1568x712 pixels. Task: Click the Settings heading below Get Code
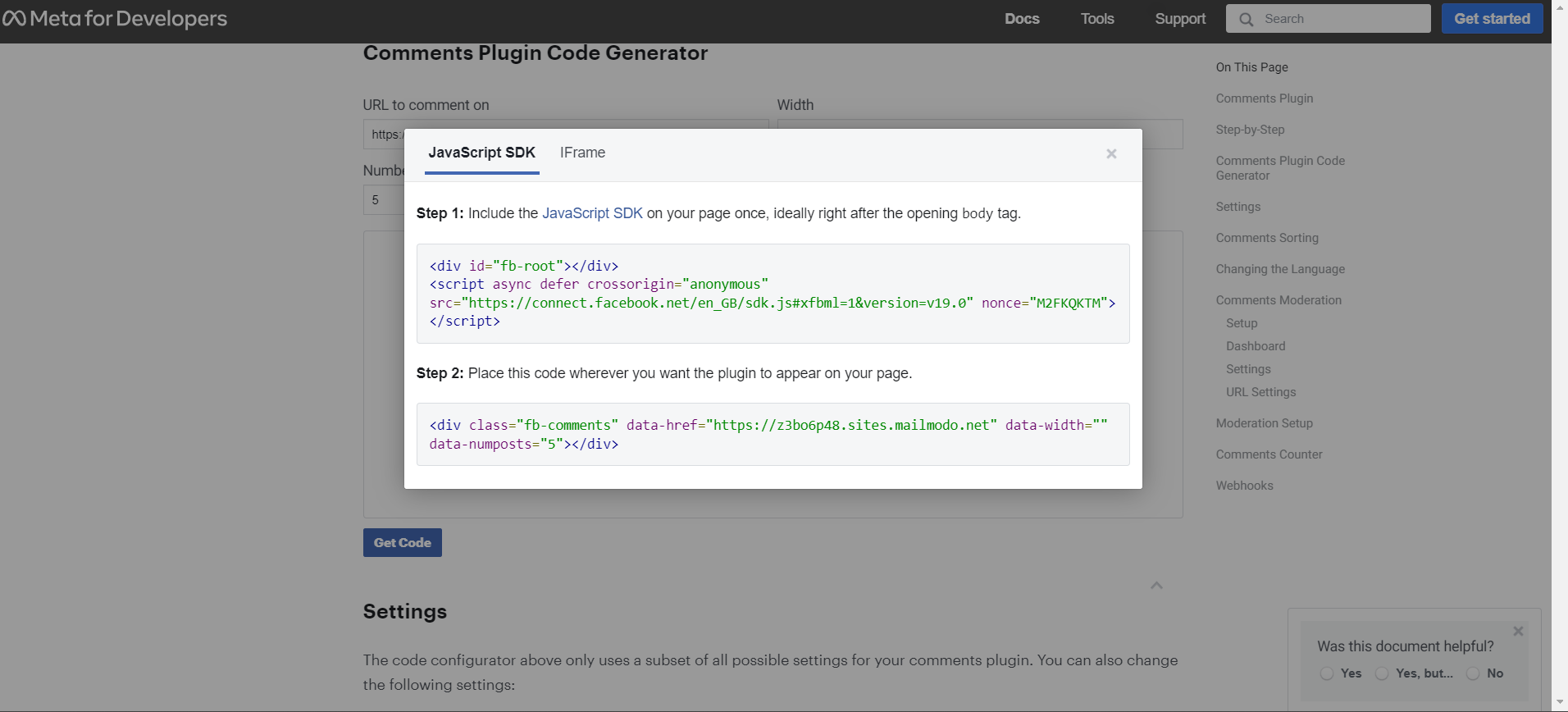pos(405,612)
